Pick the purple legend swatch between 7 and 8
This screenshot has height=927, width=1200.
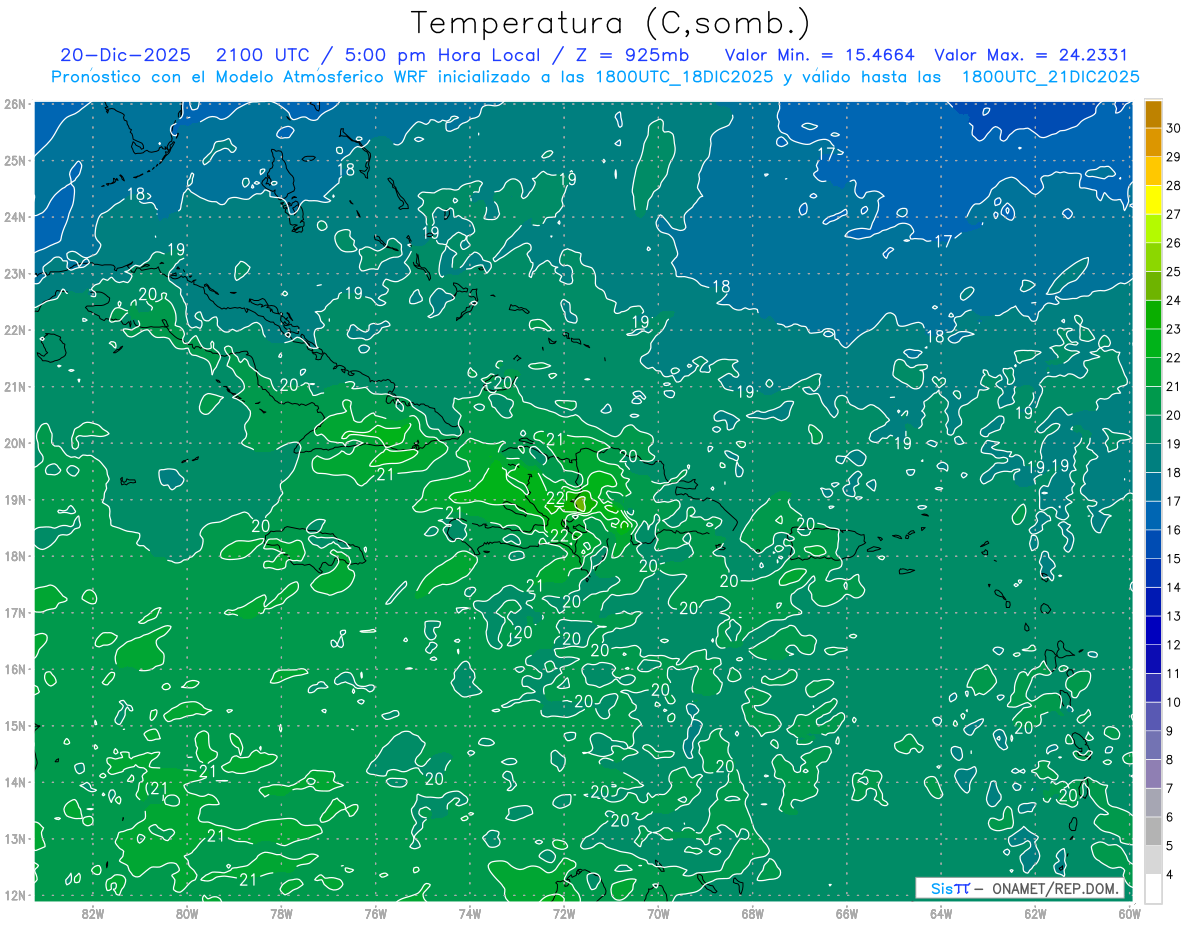[1153, 773]
